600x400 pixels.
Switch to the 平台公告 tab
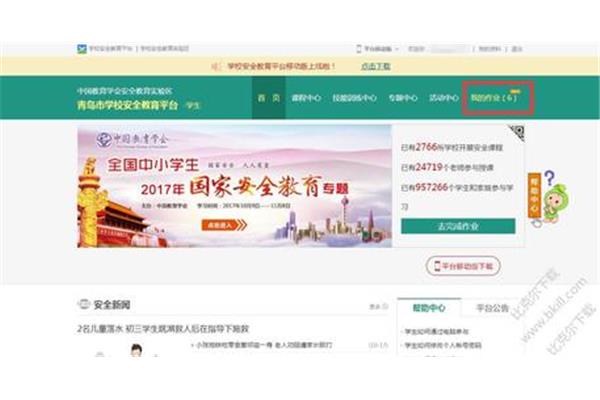492,308
